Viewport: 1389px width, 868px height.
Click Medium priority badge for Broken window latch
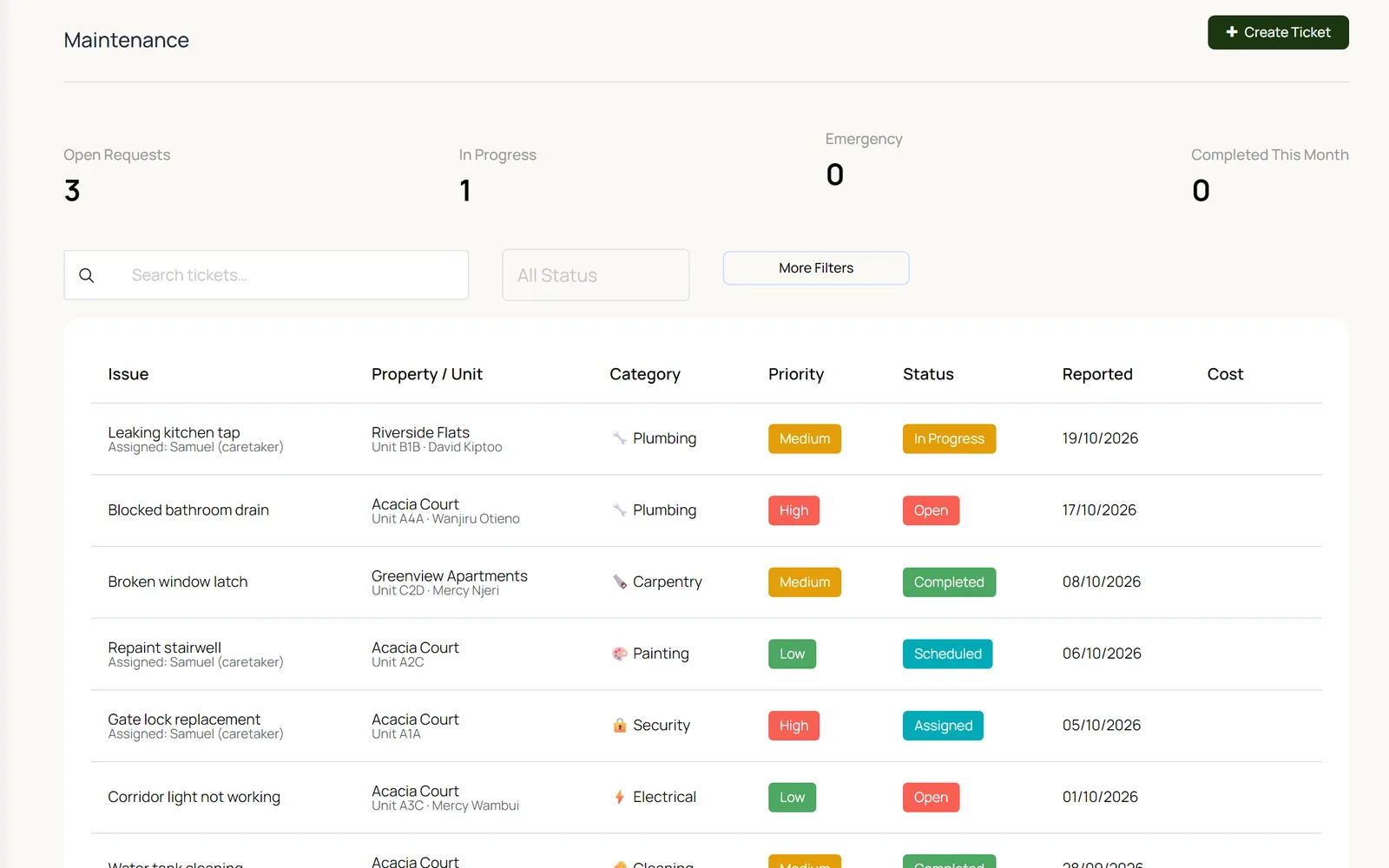(x=805, y=582)
